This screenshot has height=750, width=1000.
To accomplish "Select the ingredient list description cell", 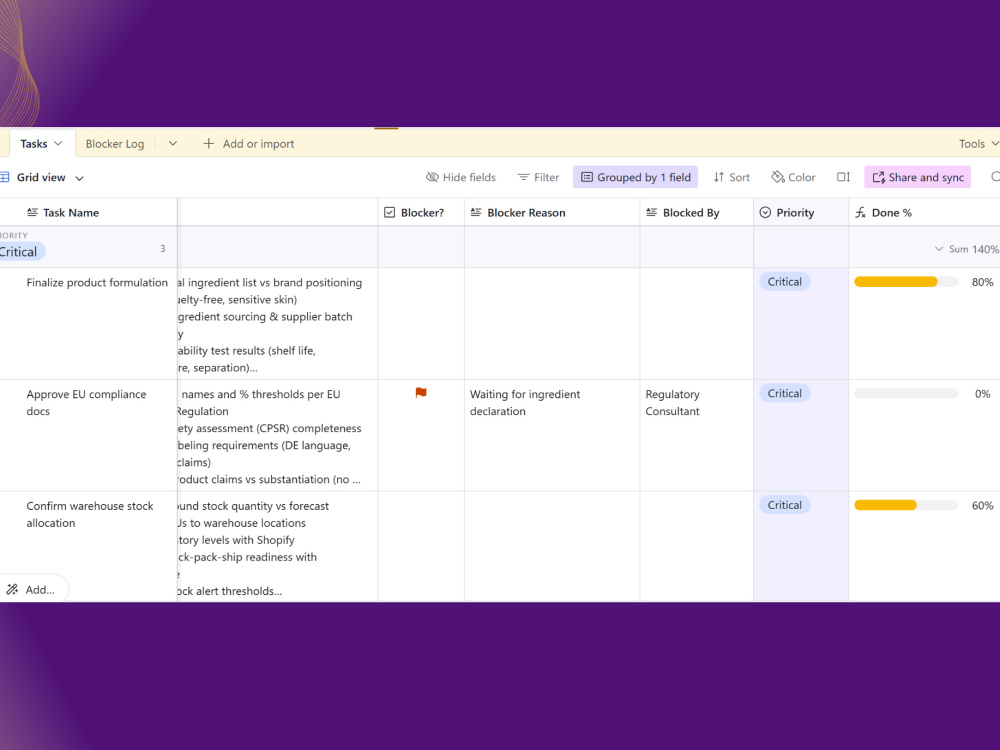I will 277,323.
